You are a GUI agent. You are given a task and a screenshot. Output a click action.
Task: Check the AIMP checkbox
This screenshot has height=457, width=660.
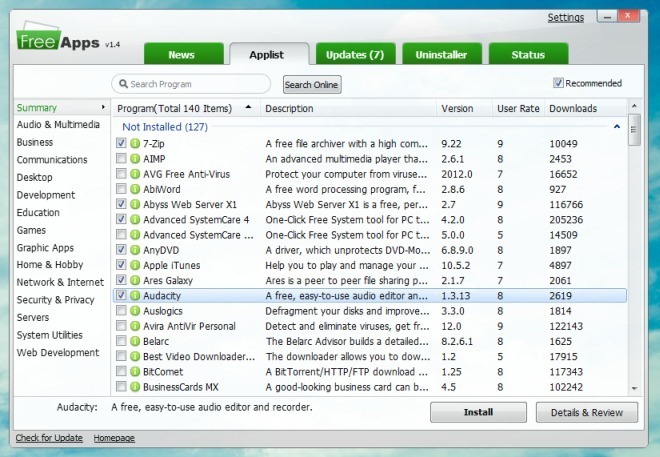[x=121, y=158]
